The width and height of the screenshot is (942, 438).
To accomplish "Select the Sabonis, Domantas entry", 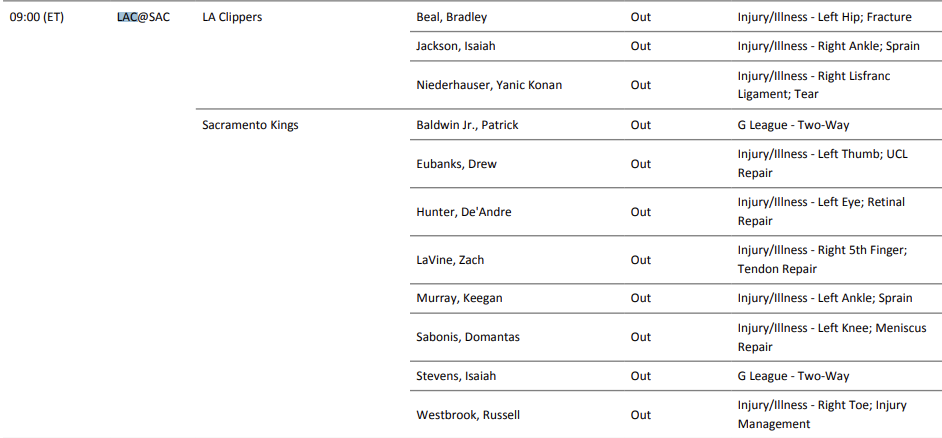I will tap(467, 337).
